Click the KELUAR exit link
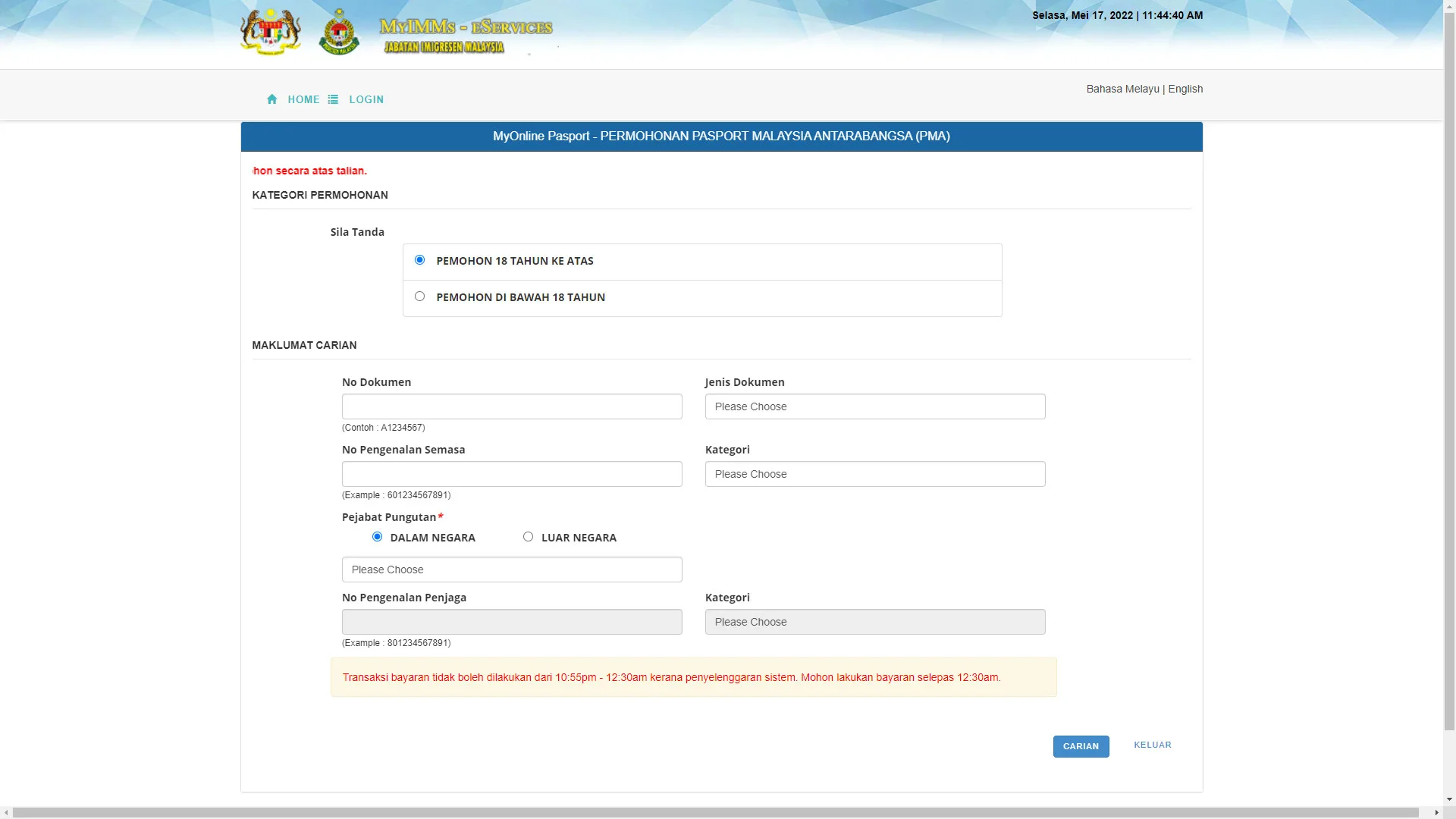 (1152, 745)
